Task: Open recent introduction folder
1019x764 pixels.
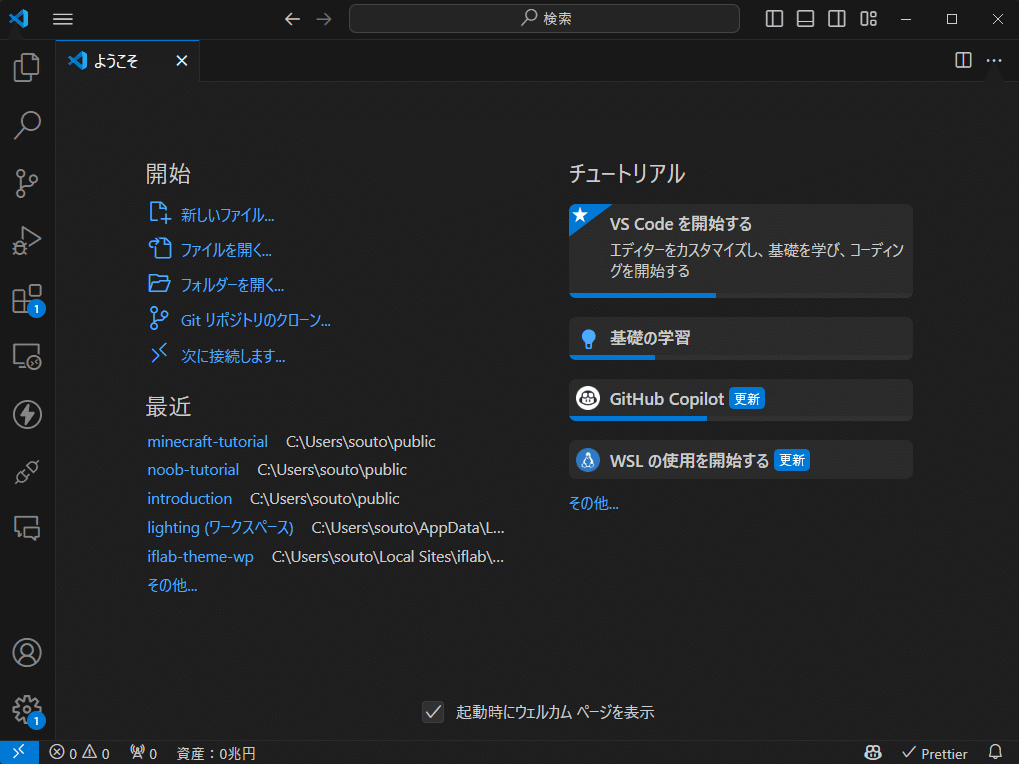Action: [189, 499]
